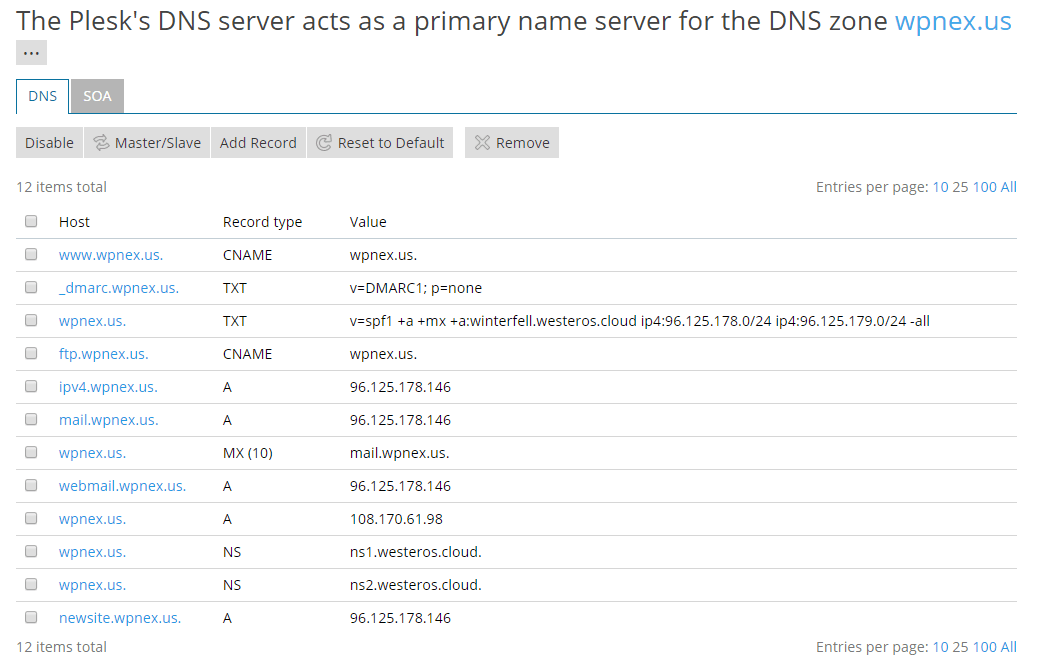Show All entries using the bottom pager
Viewport: 1037px width, 672px height.
tap(1008, 647)
